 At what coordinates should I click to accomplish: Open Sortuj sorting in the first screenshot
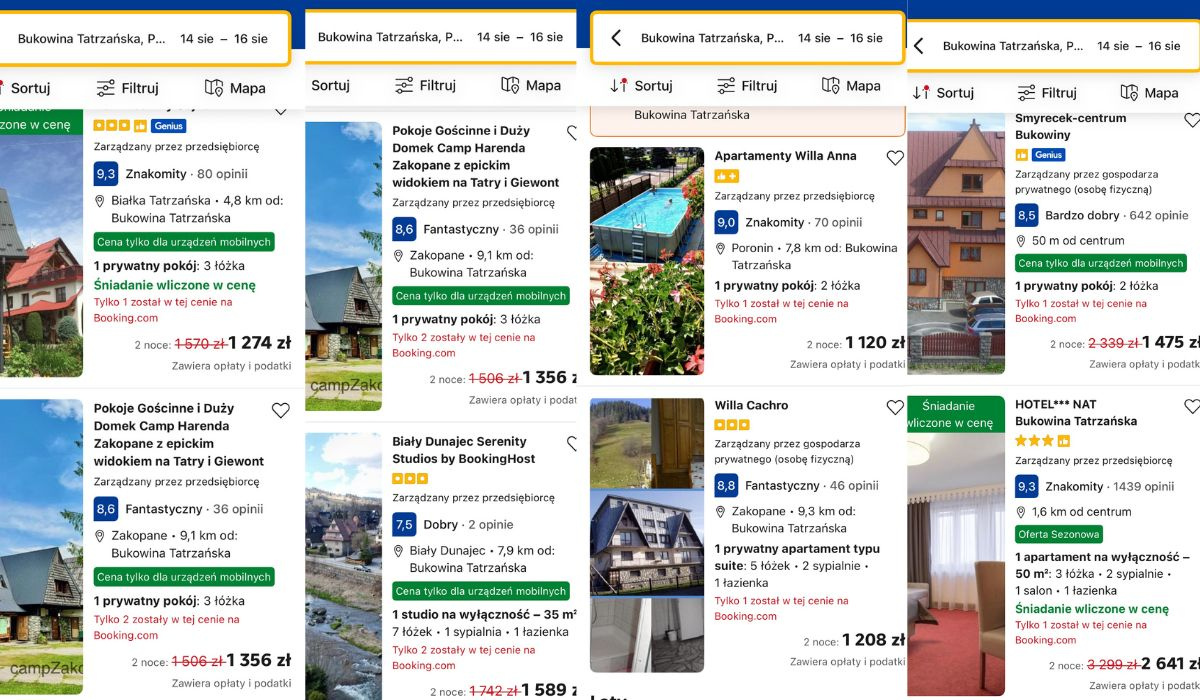[x=25, y=88]
